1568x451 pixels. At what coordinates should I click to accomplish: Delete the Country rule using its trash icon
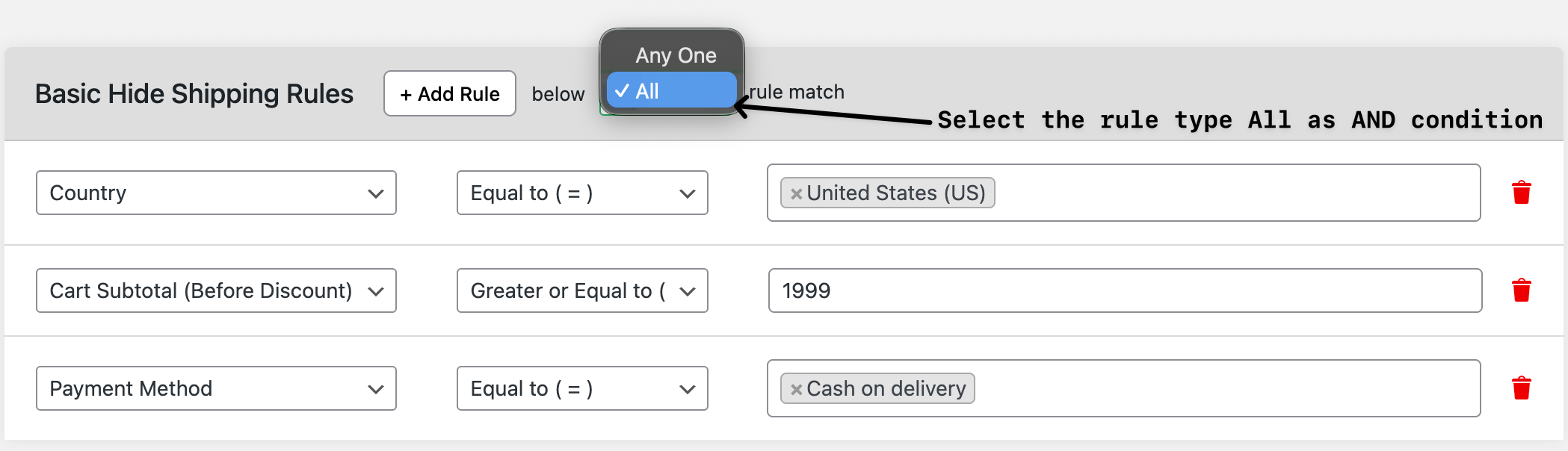(1521, 192)
